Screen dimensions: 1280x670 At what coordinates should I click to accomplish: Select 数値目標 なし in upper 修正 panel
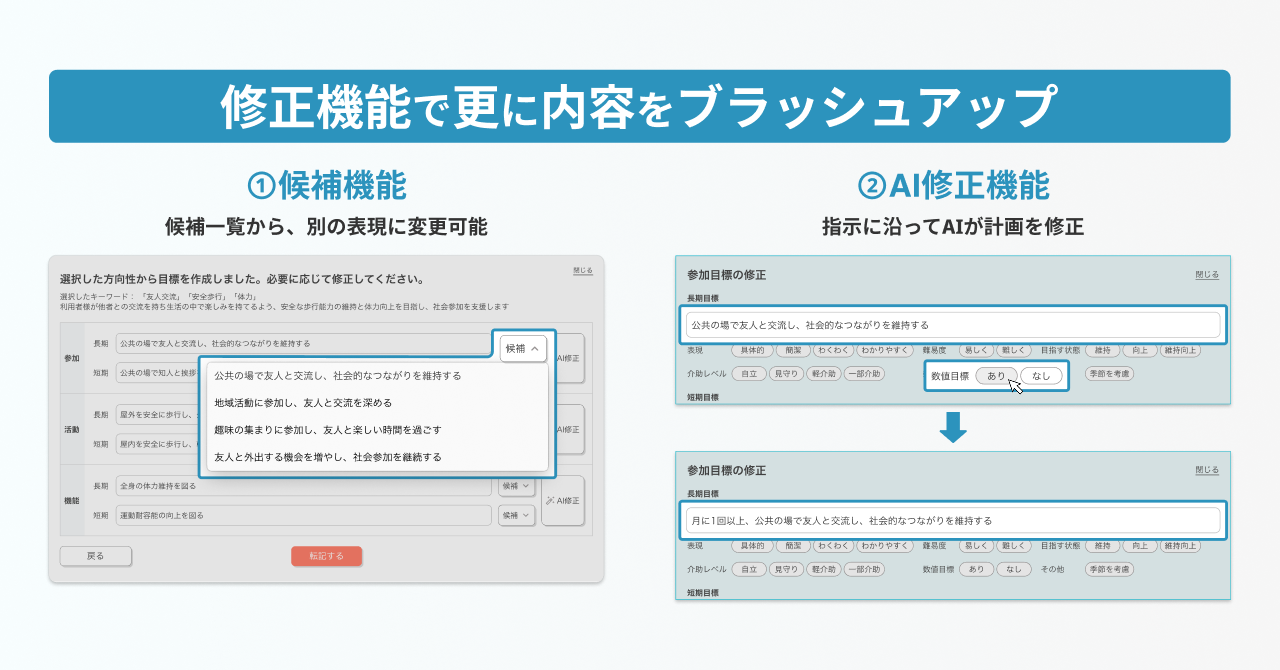click(x=1041, y=376)
